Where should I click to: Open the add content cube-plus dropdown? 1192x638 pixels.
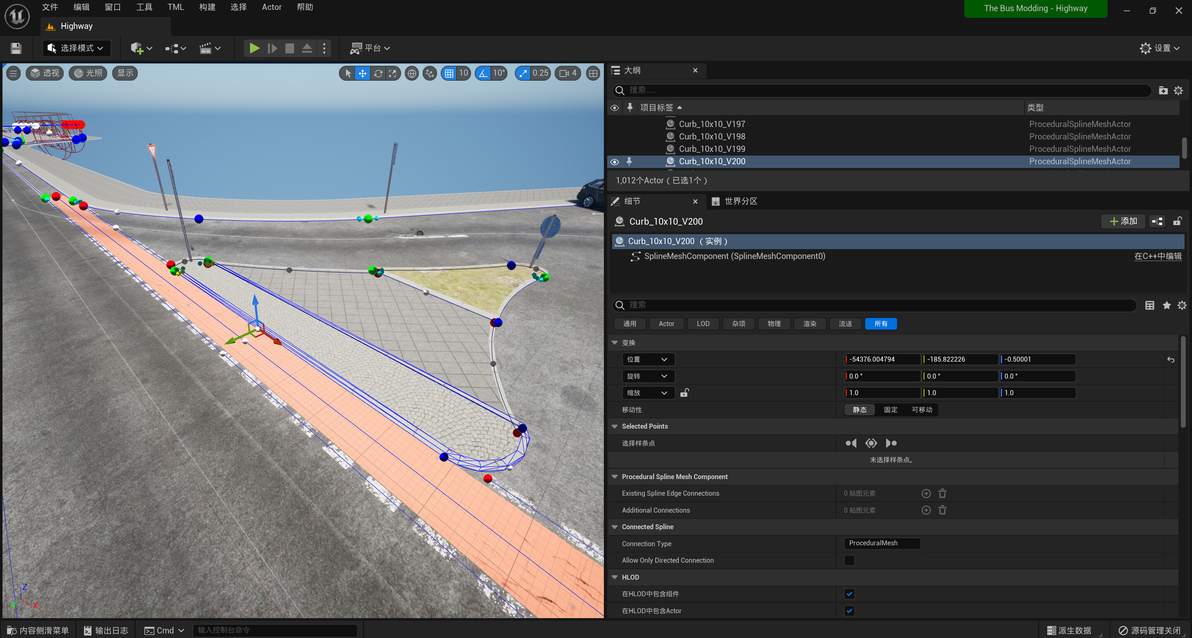coord(141,48)
